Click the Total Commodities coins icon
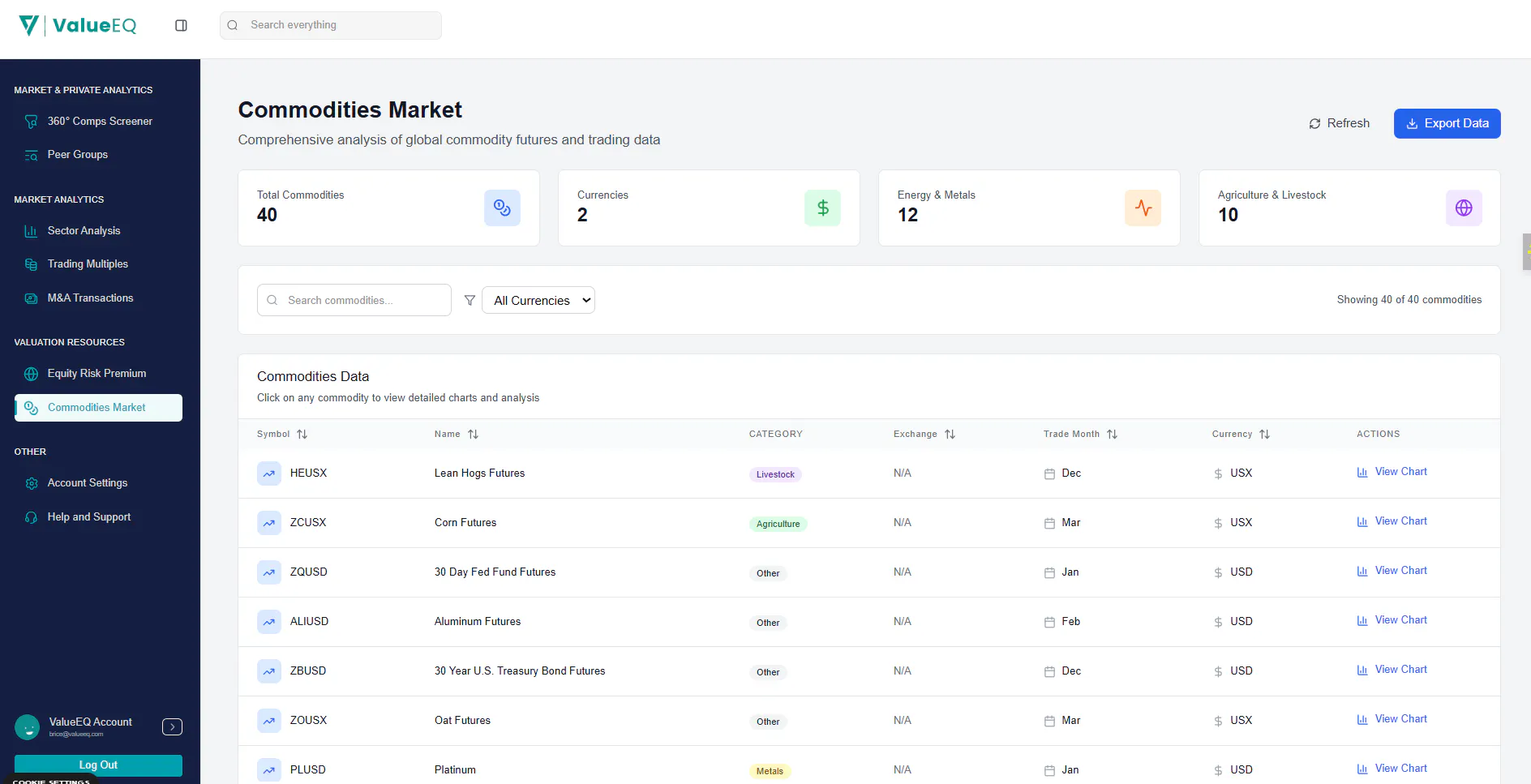 [503, 208]
